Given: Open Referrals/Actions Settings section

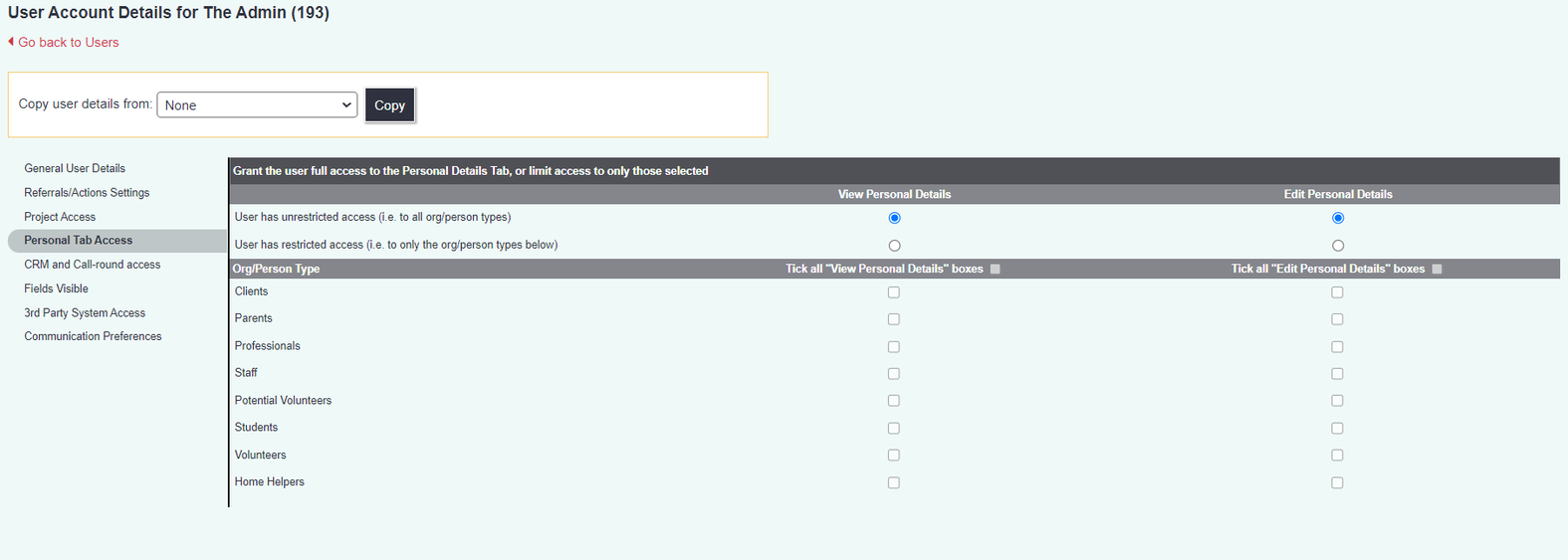Looking at the screenshot, I should (87, 193).
